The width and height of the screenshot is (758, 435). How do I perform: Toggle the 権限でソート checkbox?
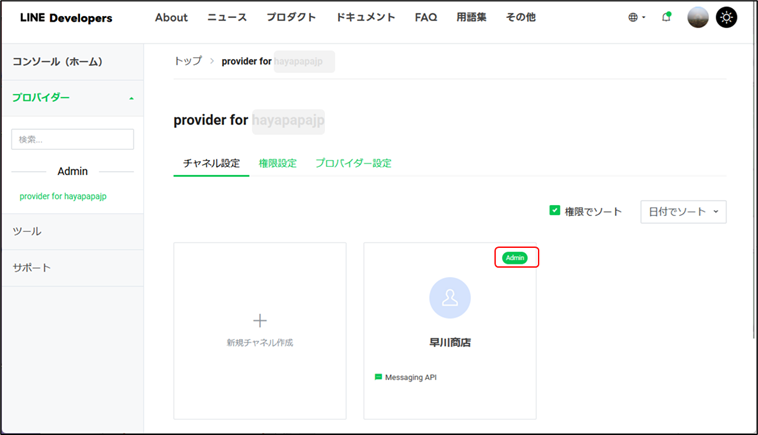[x=555, y=211]
